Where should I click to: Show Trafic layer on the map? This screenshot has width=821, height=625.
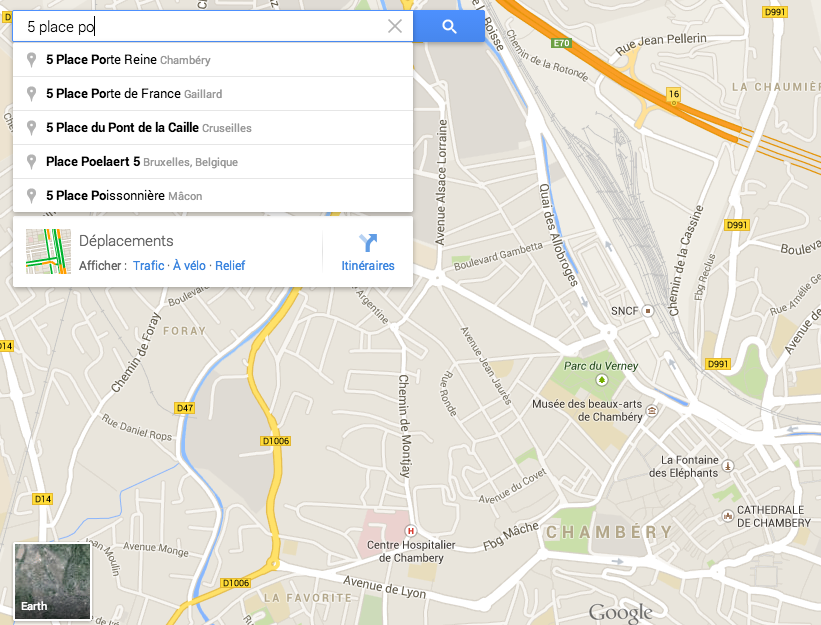tap(149, 266)
